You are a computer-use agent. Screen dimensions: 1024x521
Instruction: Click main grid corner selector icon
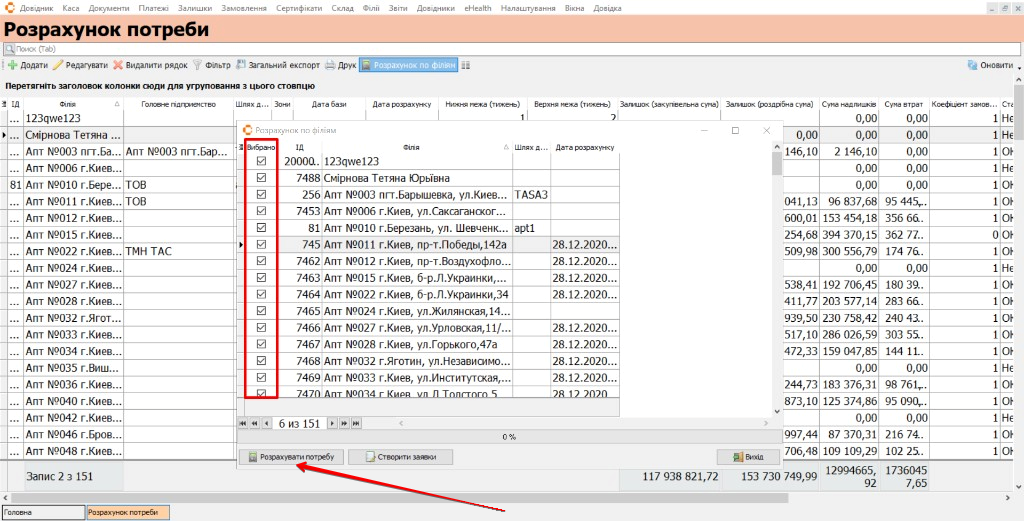(3, 104)
